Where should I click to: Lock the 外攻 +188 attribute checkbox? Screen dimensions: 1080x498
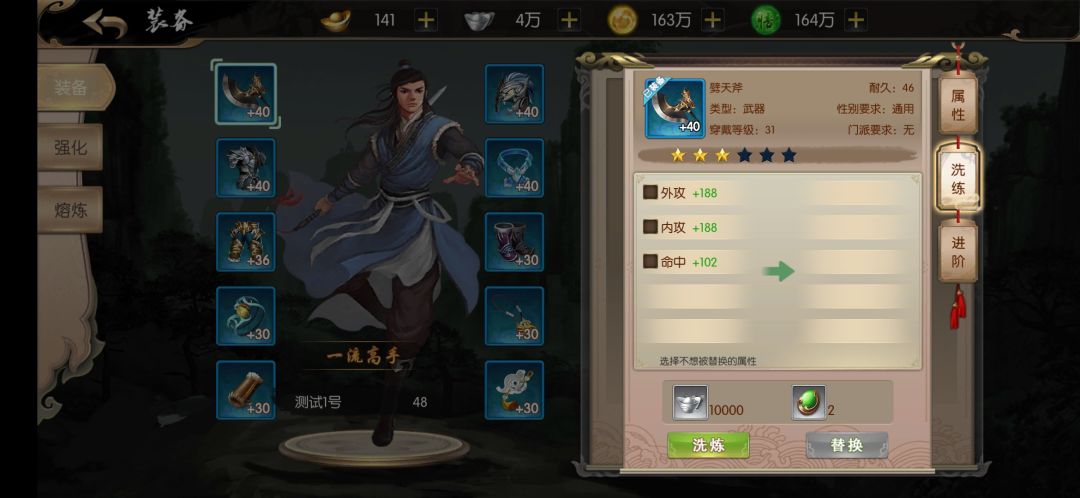coord(650,193)
